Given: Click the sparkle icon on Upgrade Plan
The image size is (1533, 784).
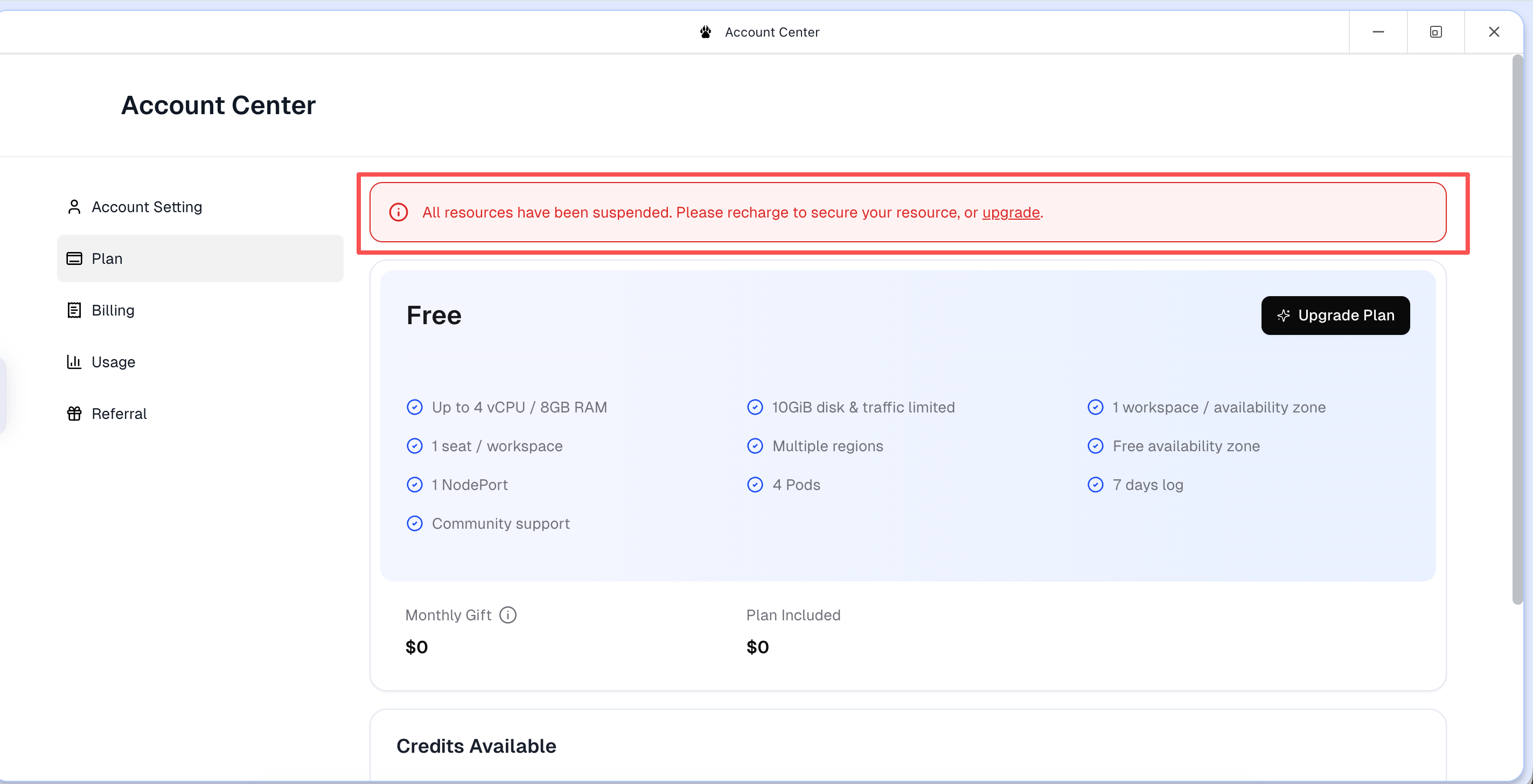Looking at the screenshot, I should click(x=1284, y=315).
